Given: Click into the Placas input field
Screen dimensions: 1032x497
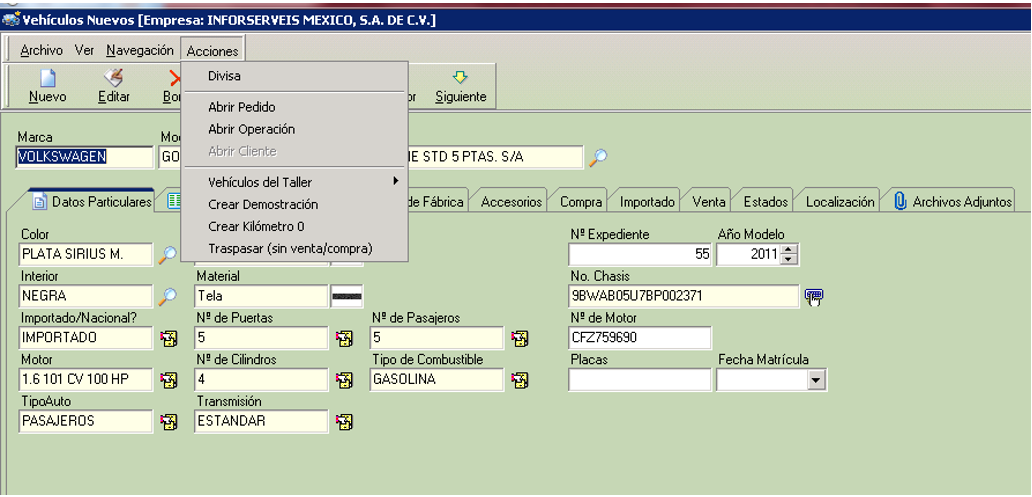Looking at the screenshot, I should 639,380.
